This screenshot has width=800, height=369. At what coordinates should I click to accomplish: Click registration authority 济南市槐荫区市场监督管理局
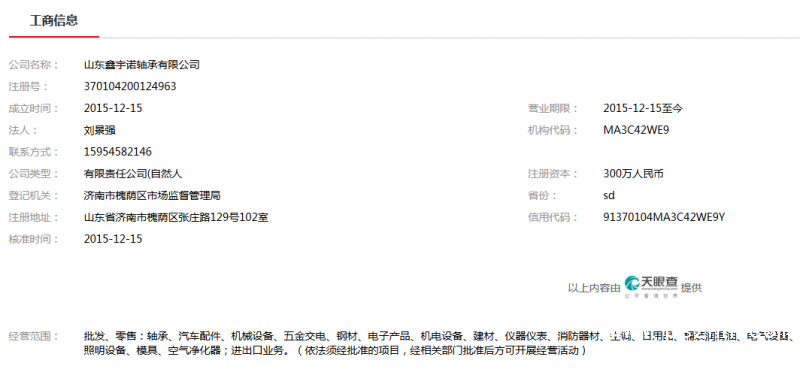152,195
